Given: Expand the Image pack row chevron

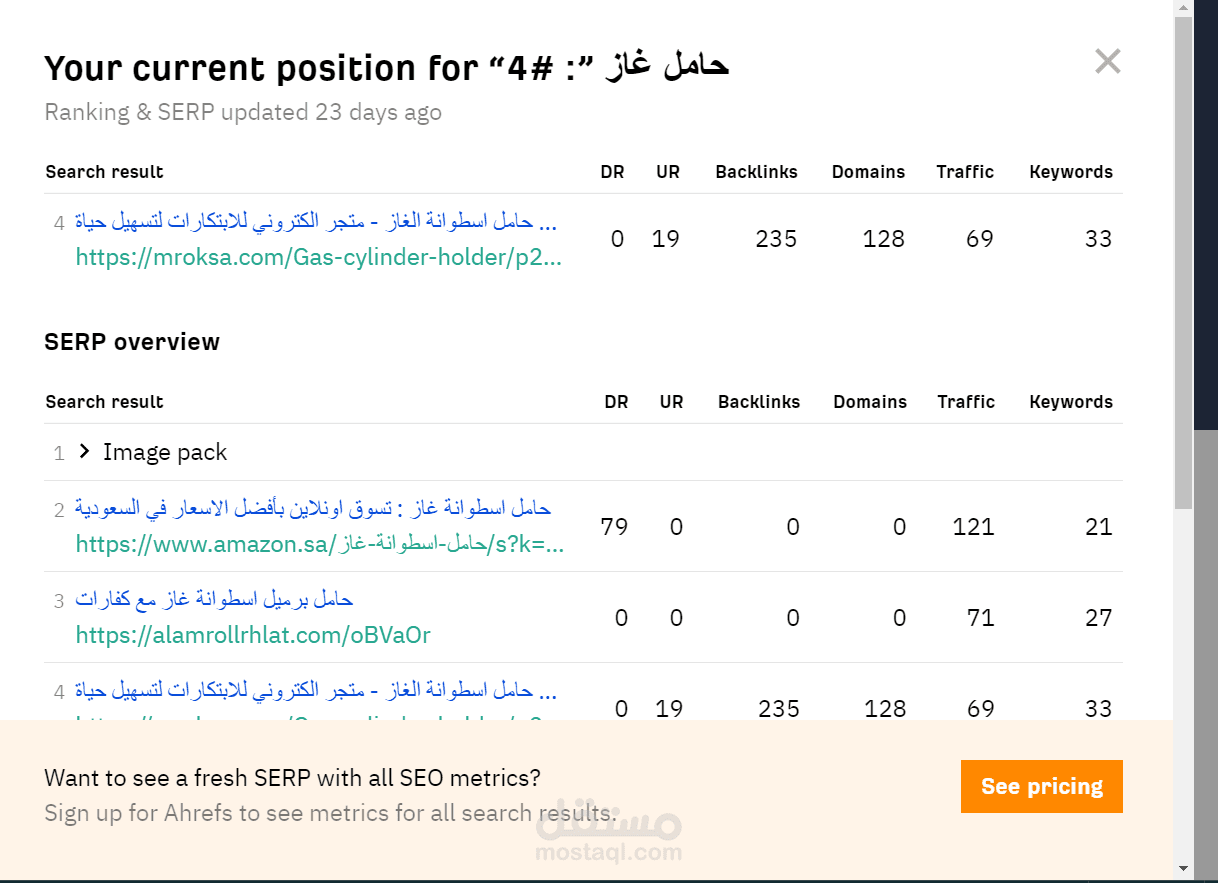Looking at the screenshot, I should 84,453.
